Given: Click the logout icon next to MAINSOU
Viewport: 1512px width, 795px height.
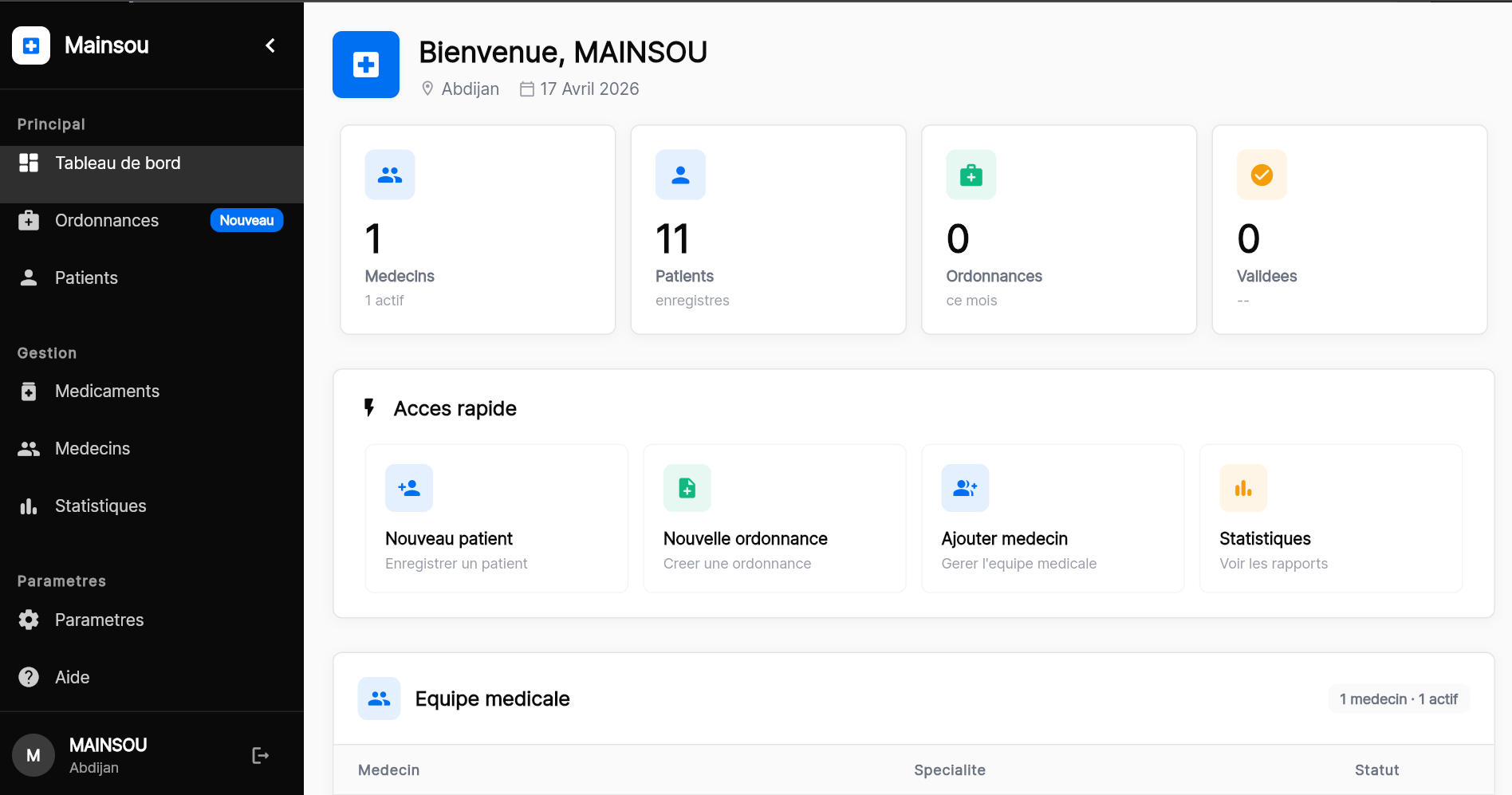Looking at the screenshot, I should [260, 754].
